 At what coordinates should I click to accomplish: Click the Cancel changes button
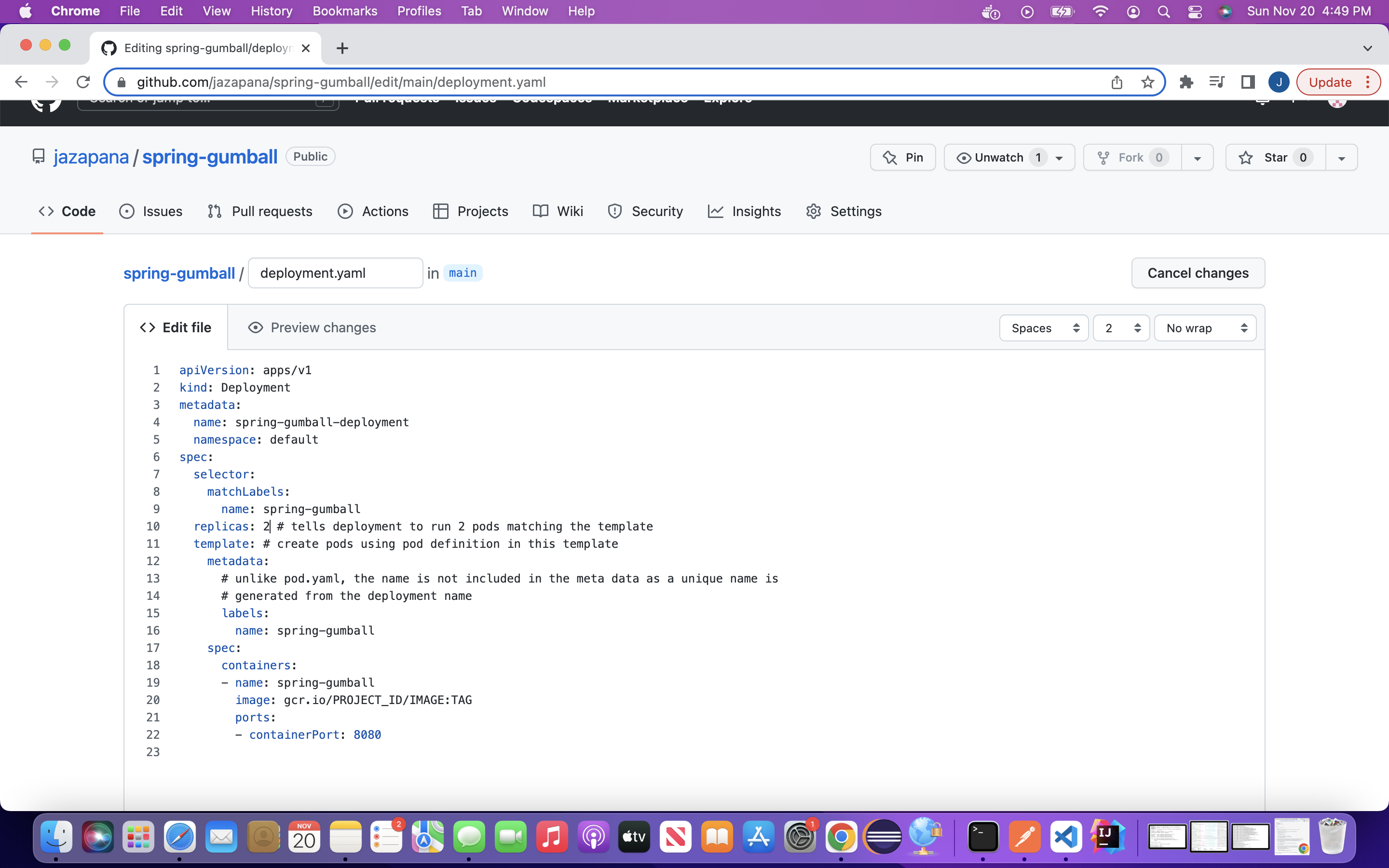[1198, 273]
